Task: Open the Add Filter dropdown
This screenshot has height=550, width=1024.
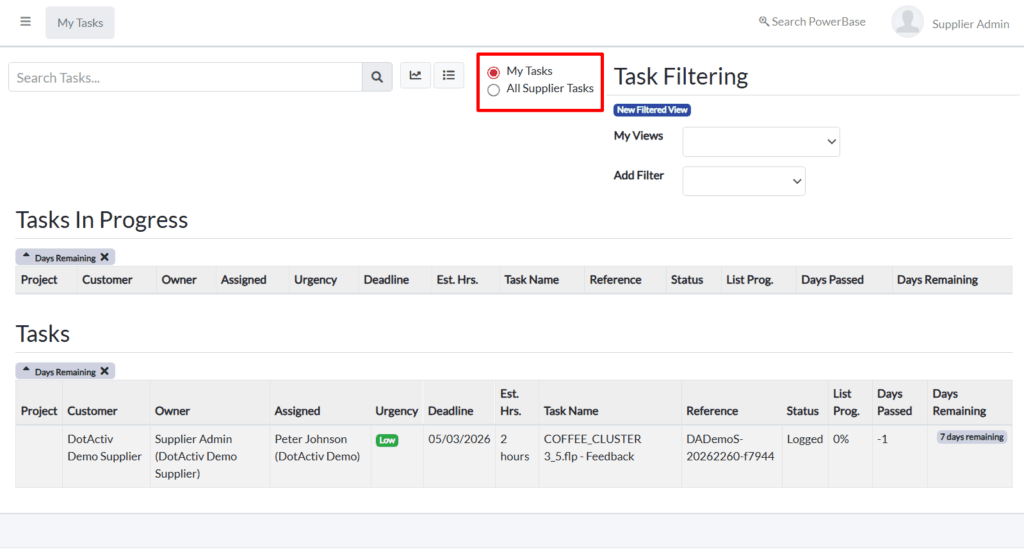Action: [743, 181]
